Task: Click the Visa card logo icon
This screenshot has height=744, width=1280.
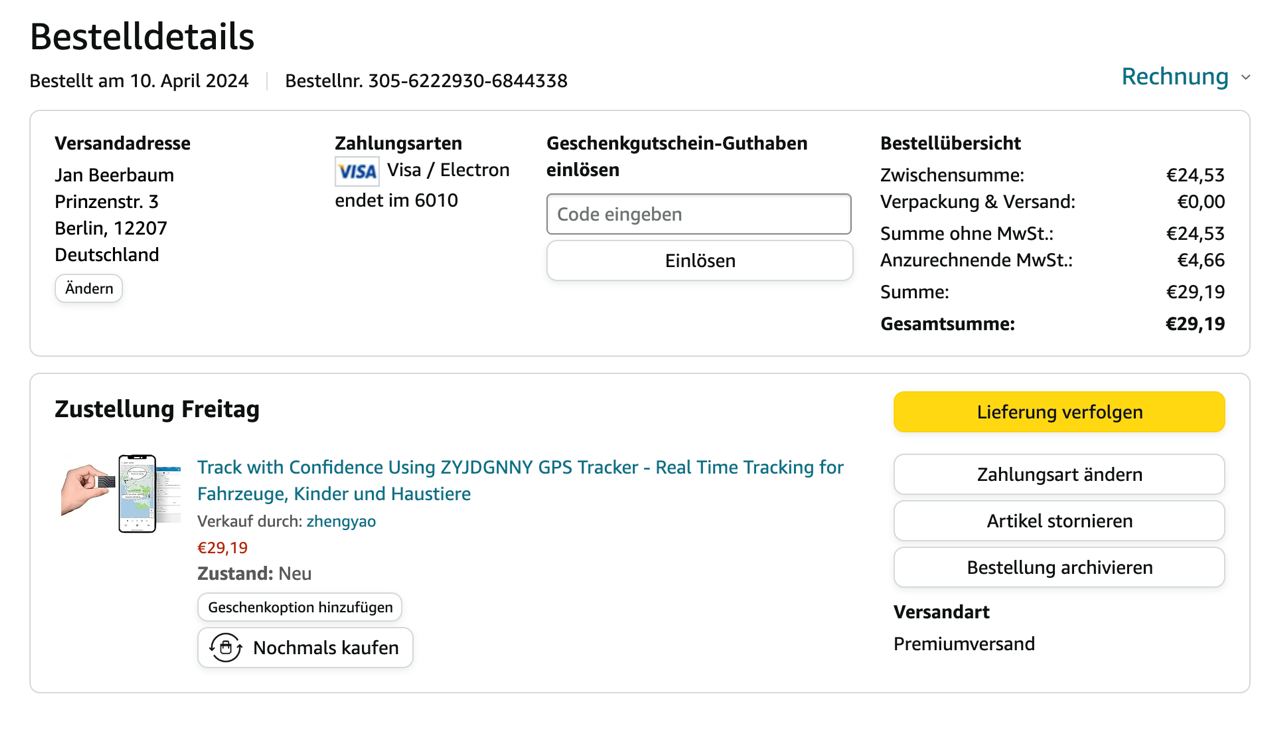Action: pos(357,171)
